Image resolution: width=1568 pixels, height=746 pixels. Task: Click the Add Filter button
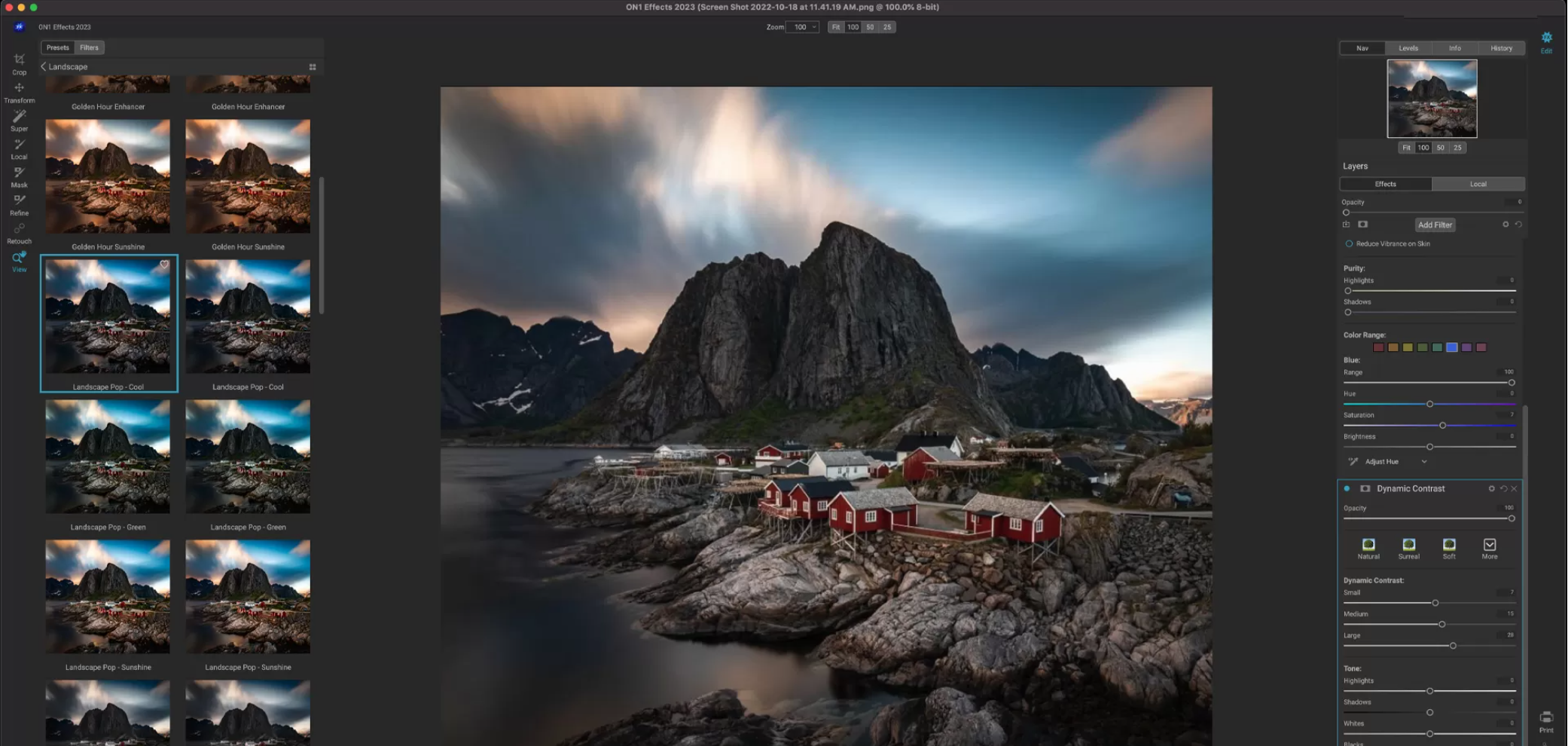(1435, 225)
